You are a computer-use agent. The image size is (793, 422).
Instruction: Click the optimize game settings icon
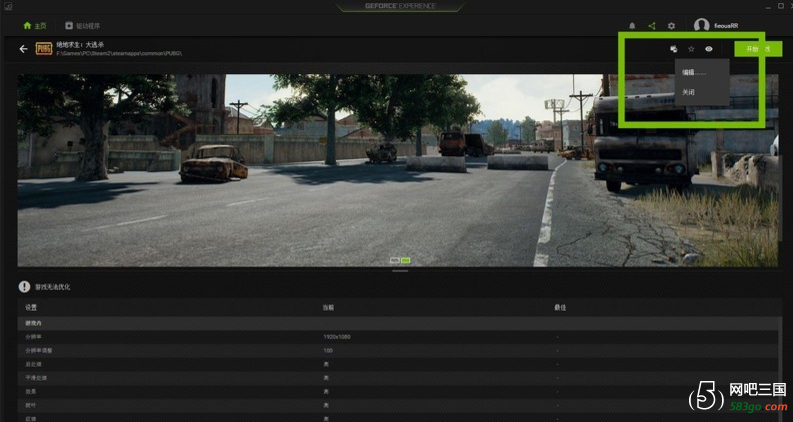click(x=674, y=49)
